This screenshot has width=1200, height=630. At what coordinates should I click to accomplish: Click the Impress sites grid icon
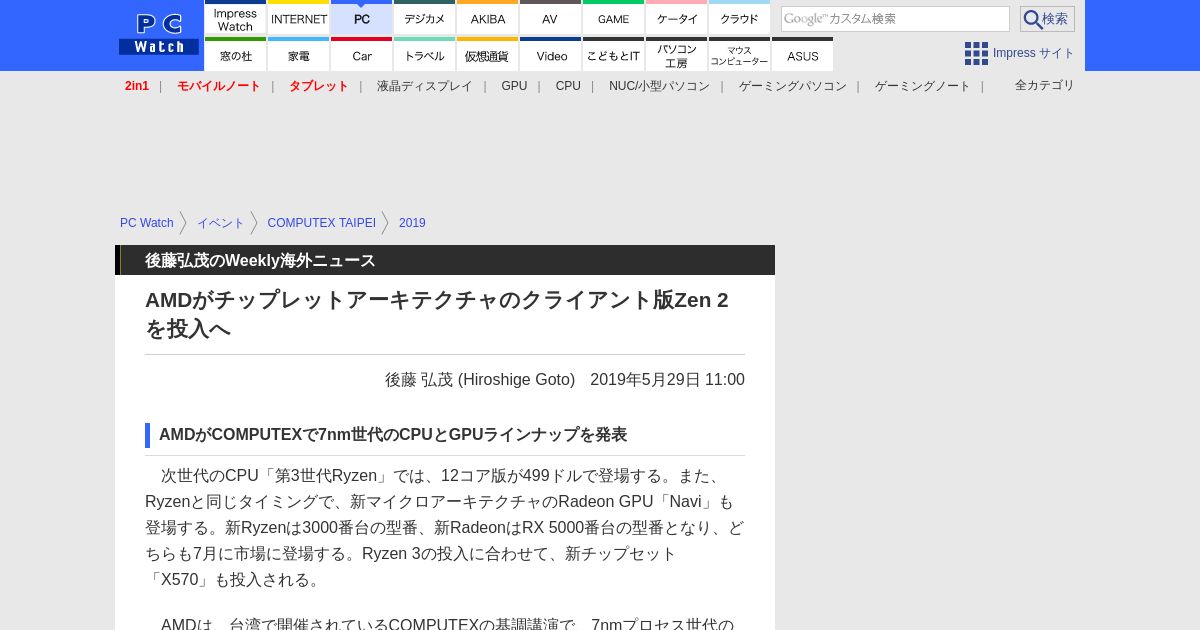click(x=976, y=53)
